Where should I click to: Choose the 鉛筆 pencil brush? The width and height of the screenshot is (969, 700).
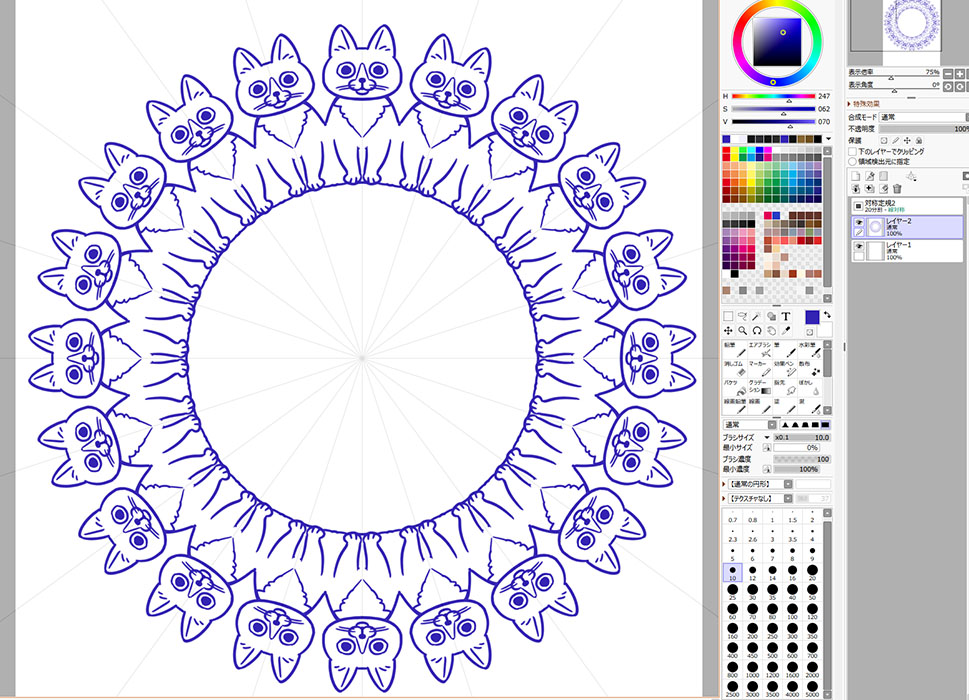click(735, 350)
